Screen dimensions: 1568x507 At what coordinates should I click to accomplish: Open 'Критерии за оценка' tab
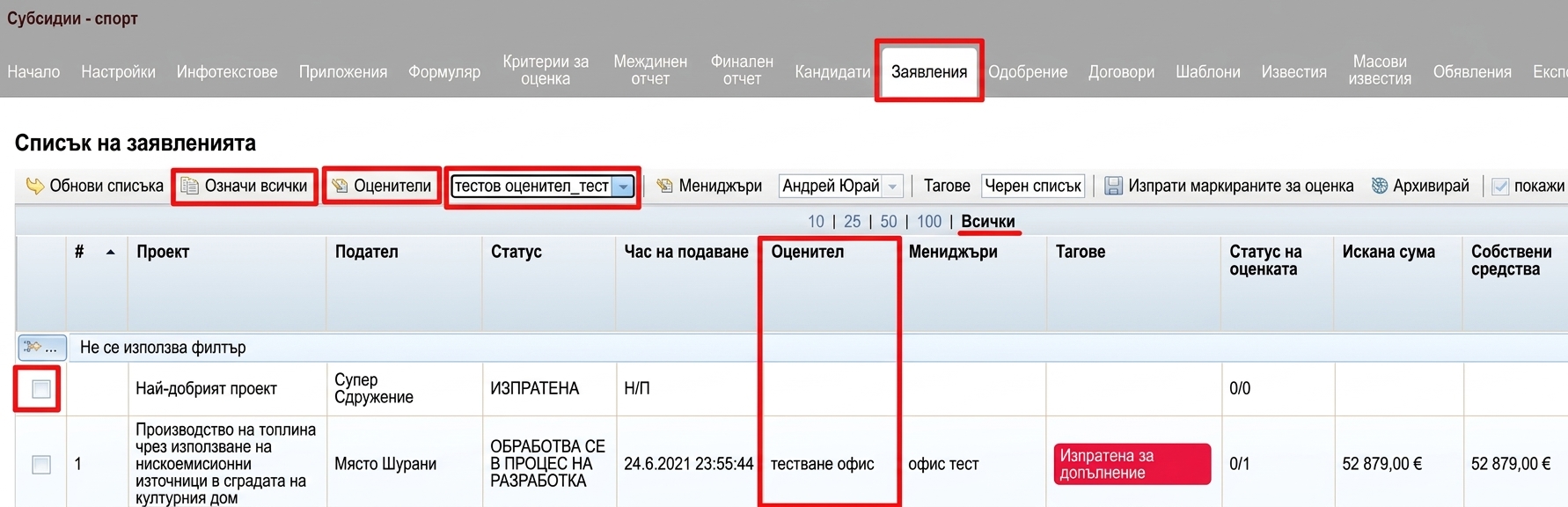[x=546, y=70]
